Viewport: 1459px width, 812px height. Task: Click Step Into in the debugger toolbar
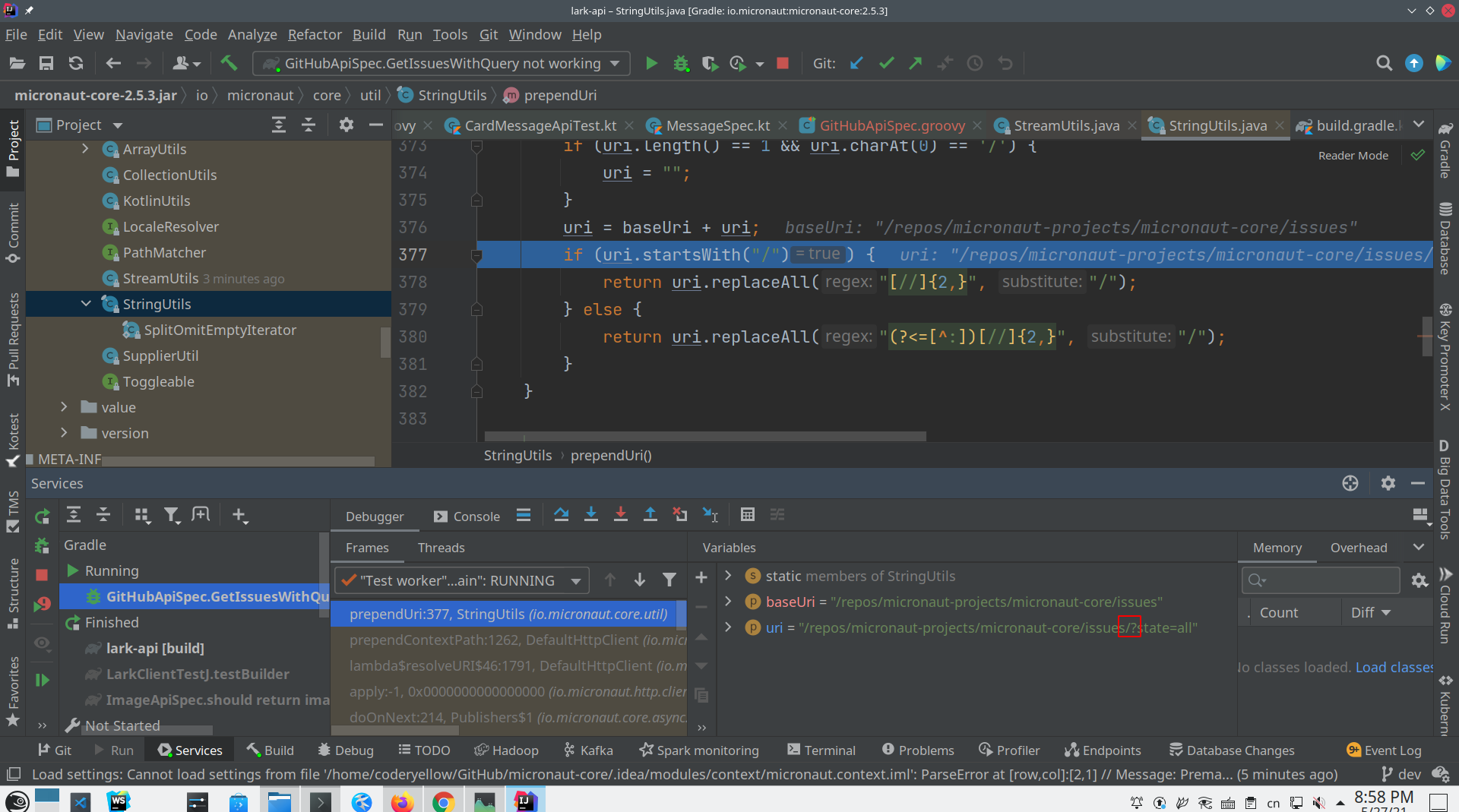pyautogui.click(x=591, y=514)
